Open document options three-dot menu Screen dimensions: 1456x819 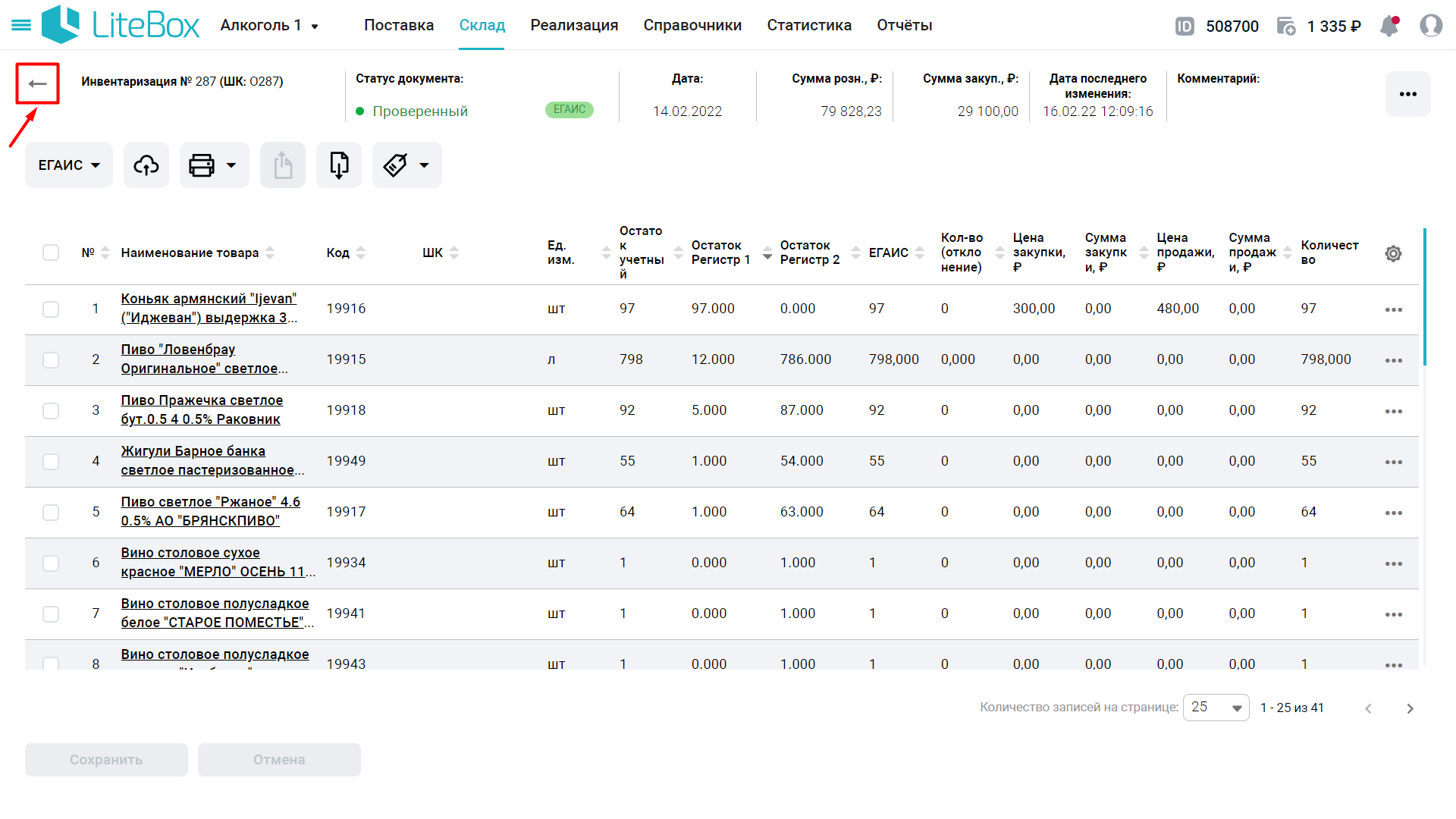[1408, 94]
